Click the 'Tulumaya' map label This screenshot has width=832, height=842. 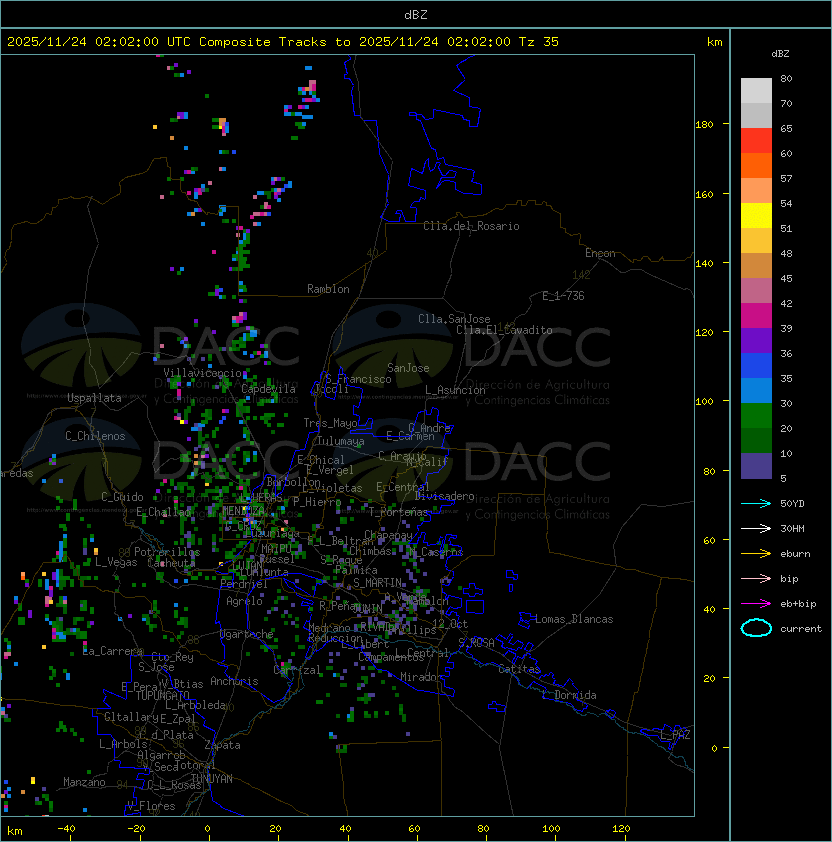click(x=341, y=441)
